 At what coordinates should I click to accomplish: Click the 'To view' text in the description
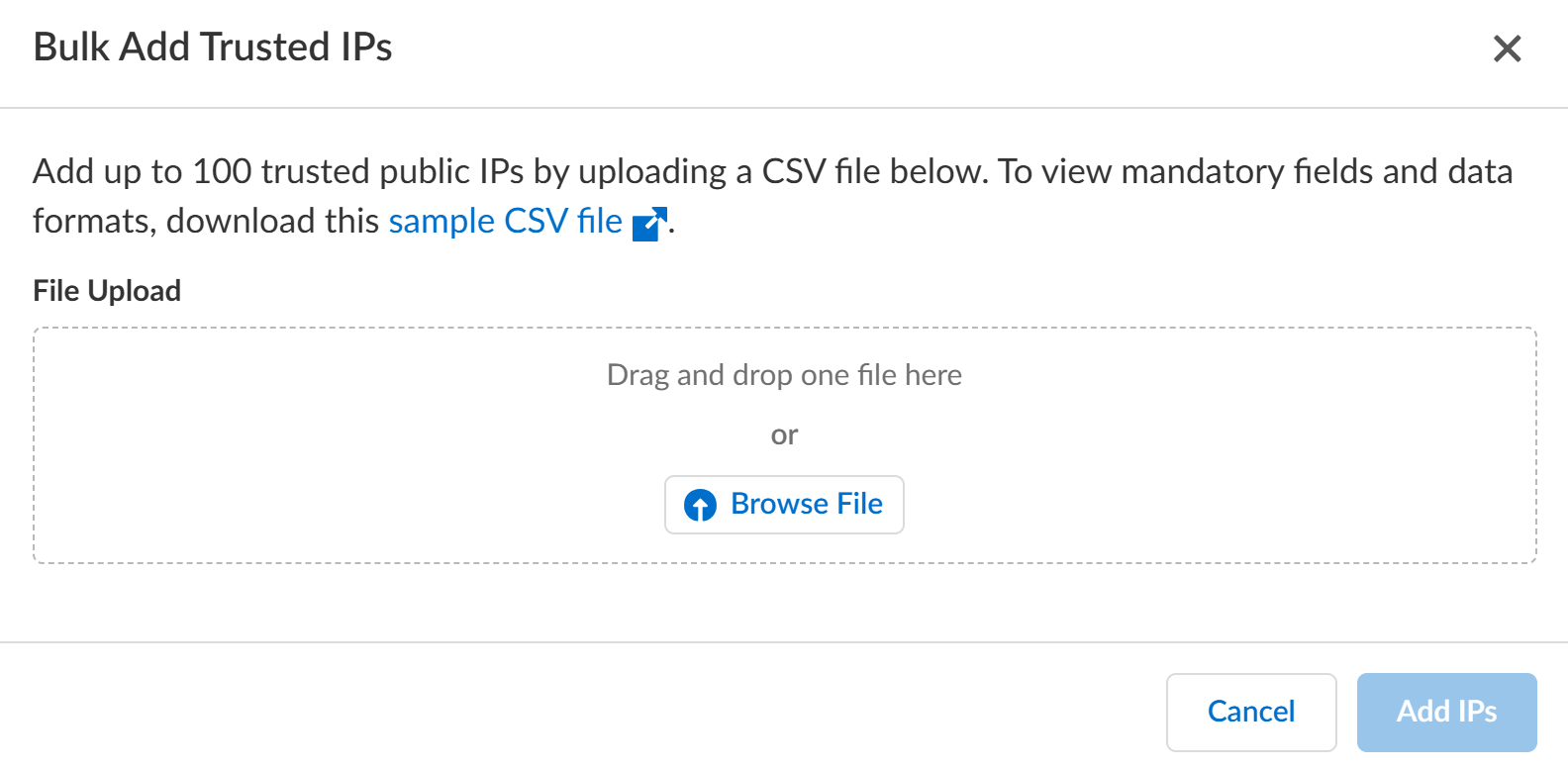1055,171
